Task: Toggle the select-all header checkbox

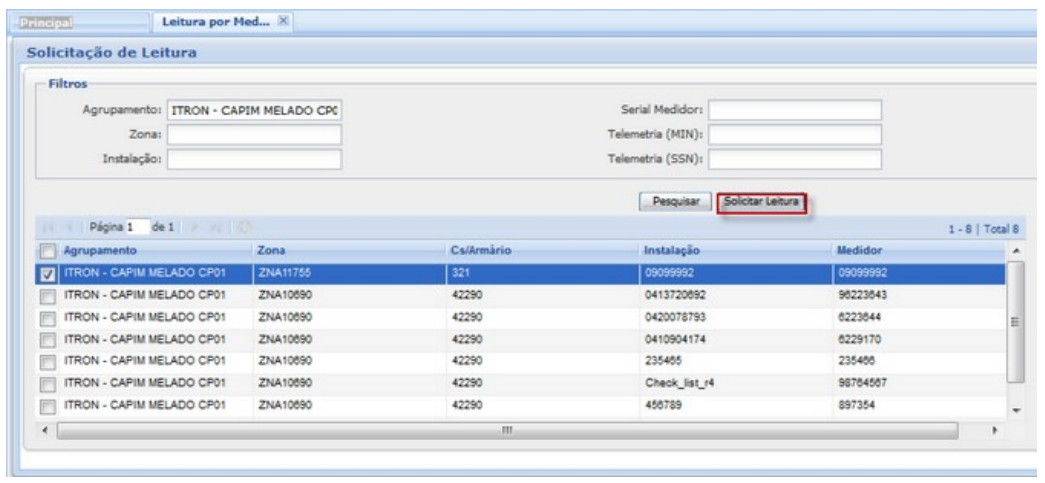Action: pyautogui.click(x=47, y=250)
